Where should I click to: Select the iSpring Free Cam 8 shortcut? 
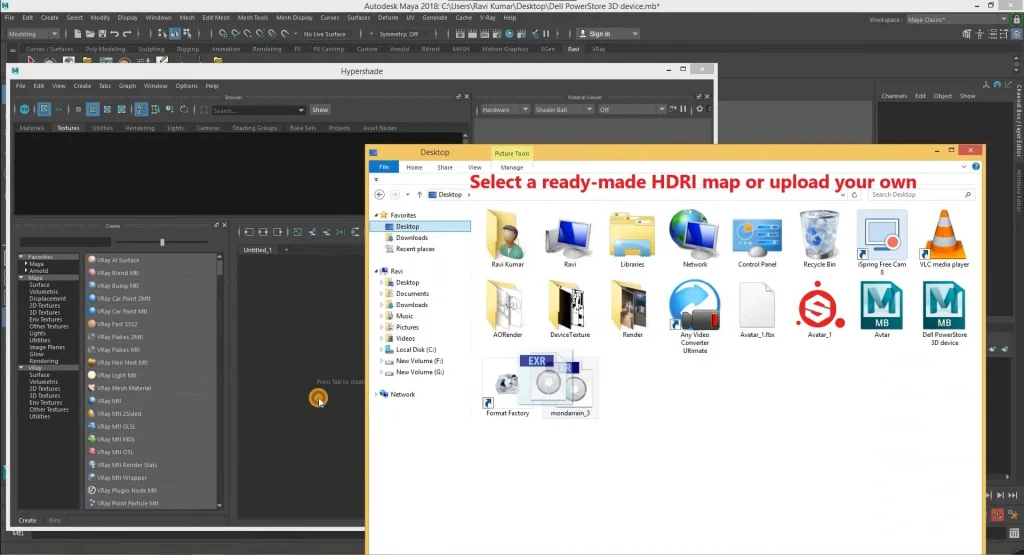tap(882, 242)
